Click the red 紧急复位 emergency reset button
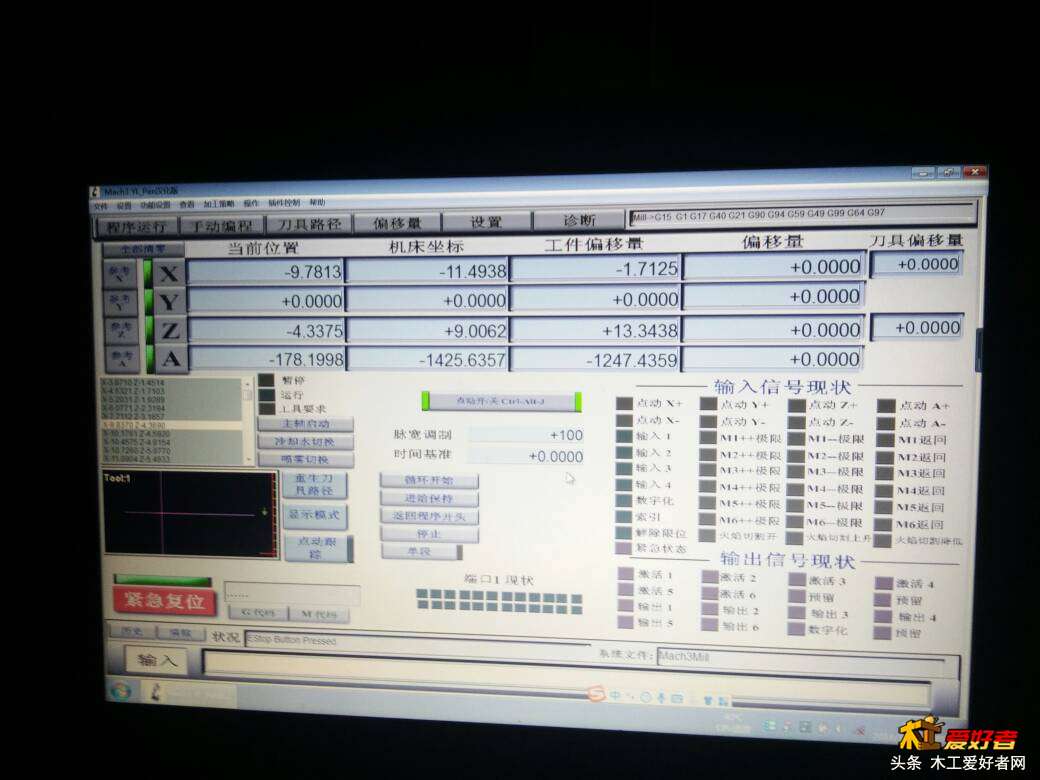 click(164, 602)
